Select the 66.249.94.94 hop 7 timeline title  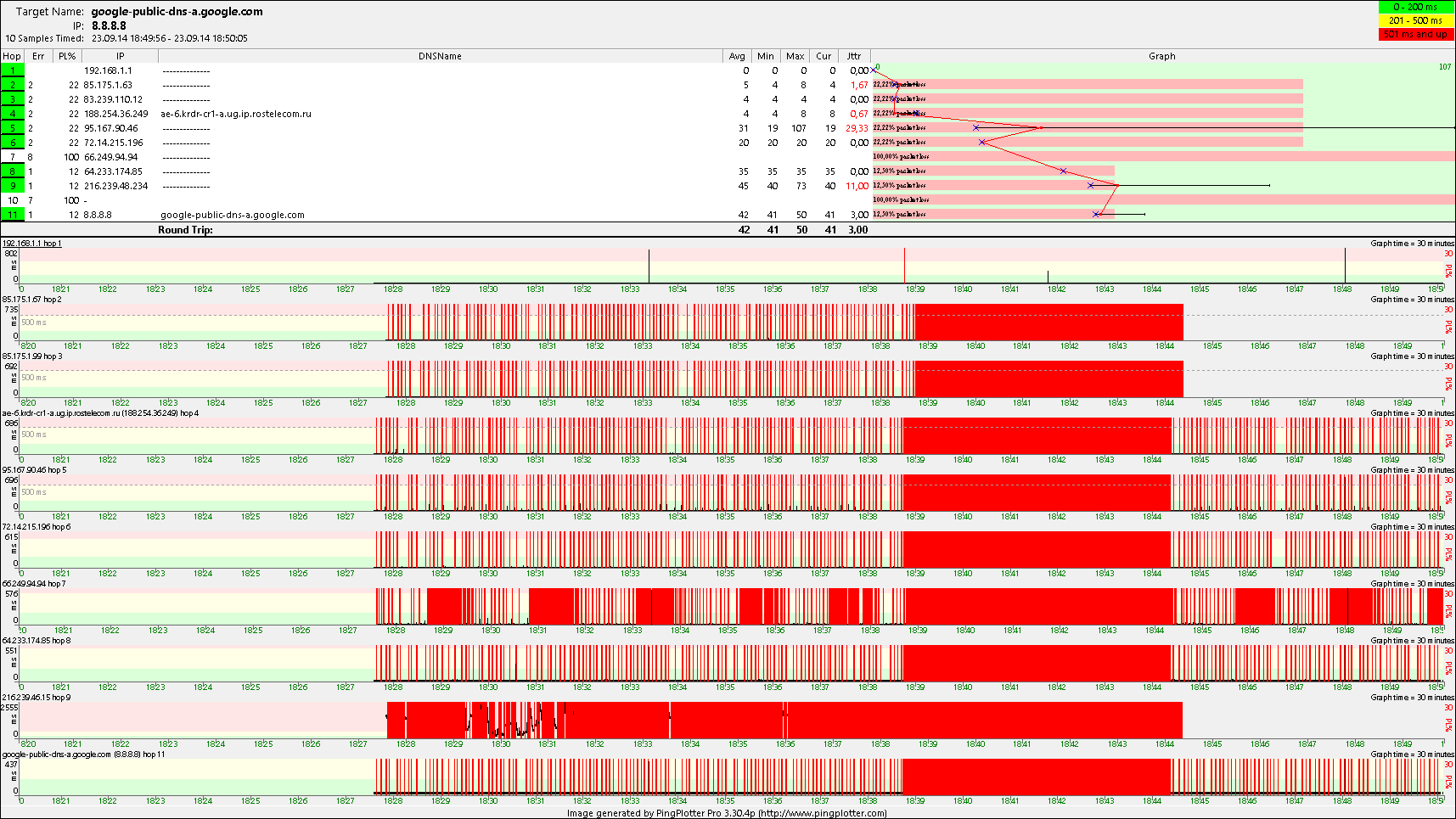coord(33,584)
